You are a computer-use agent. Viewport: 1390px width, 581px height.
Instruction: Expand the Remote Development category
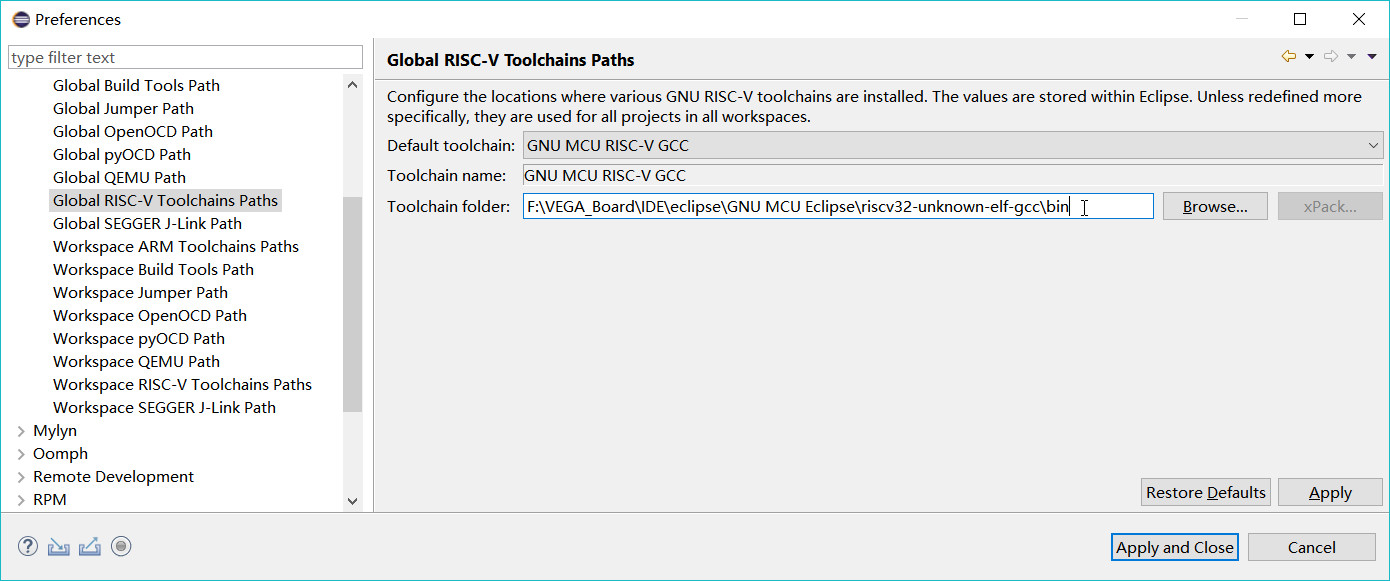[22, 477]
